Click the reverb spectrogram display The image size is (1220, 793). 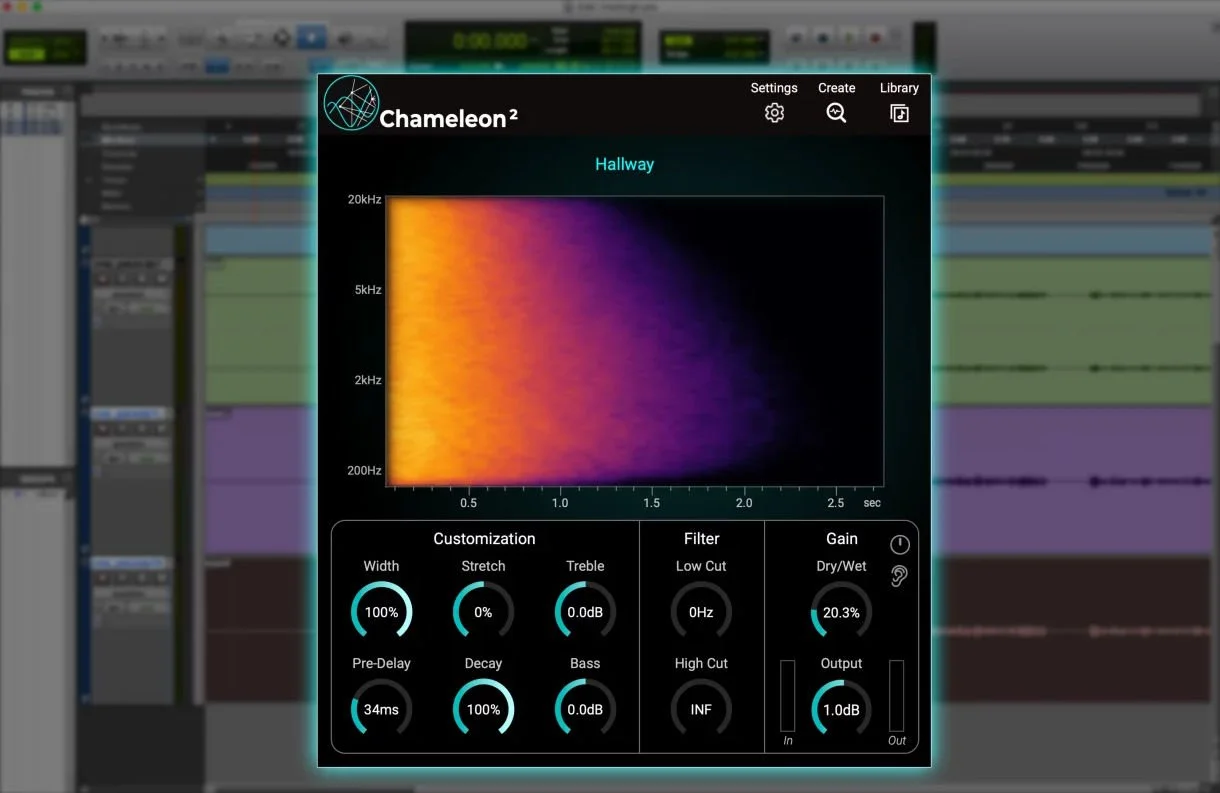[x=633, y=340]
